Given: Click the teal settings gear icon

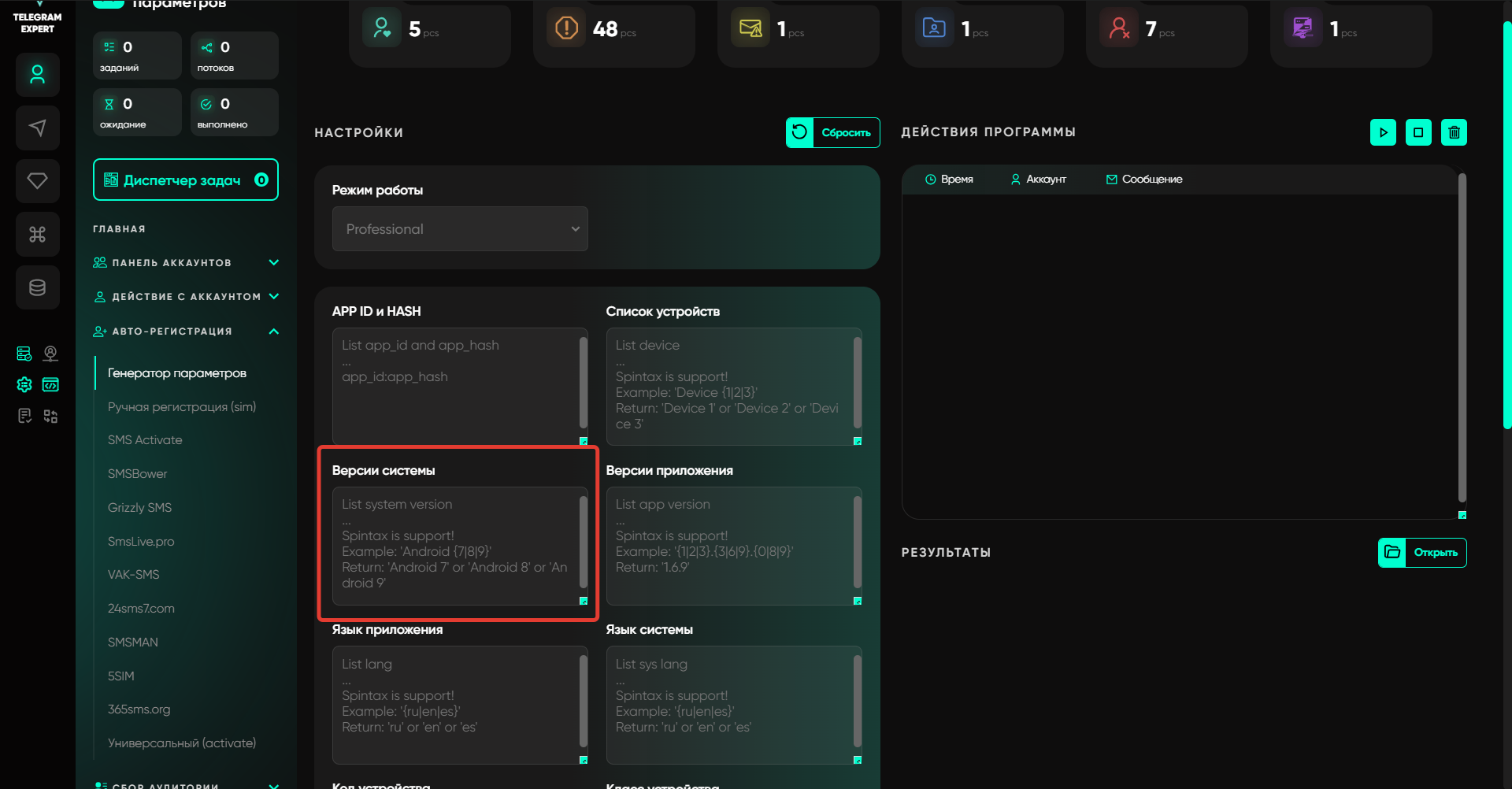Looking at the screenshot, I should [24, 384].
